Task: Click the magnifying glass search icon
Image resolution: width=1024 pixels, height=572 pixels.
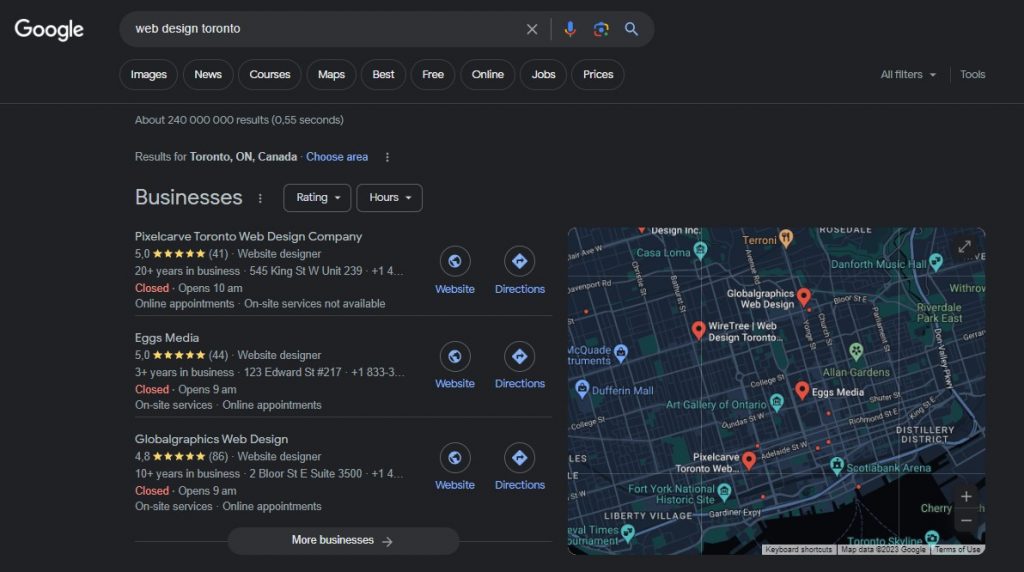Action: click(632, 29)
